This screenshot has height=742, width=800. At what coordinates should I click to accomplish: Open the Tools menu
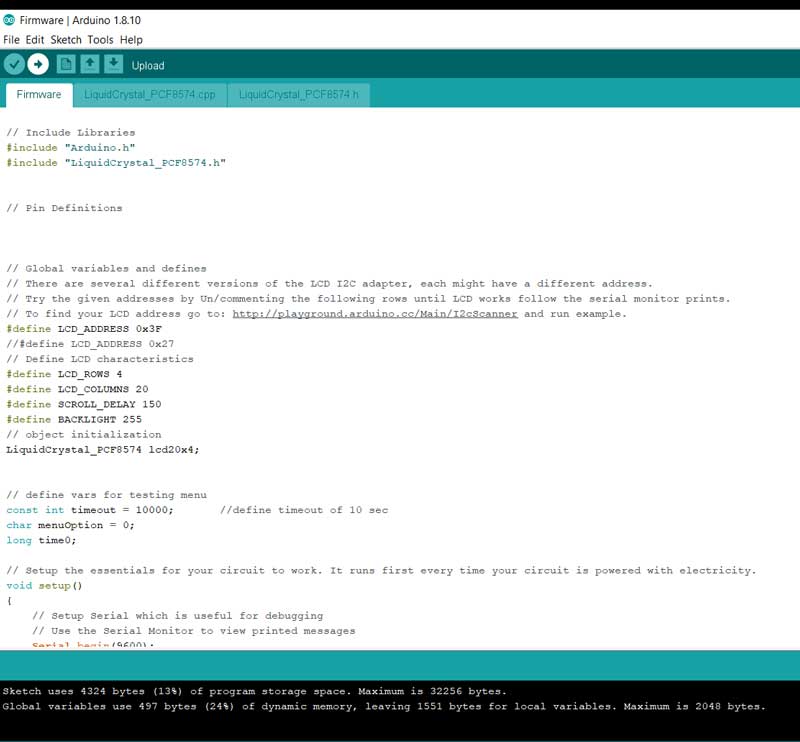pyautogui.click(x=100, y=40)
